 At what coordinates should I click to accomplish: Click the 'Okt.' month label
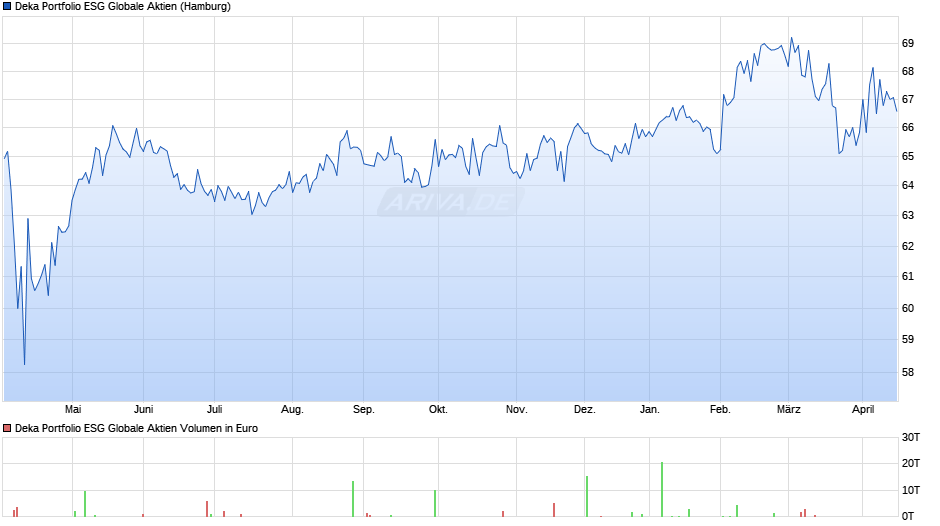pyautogui.click(x=438, y=409)
